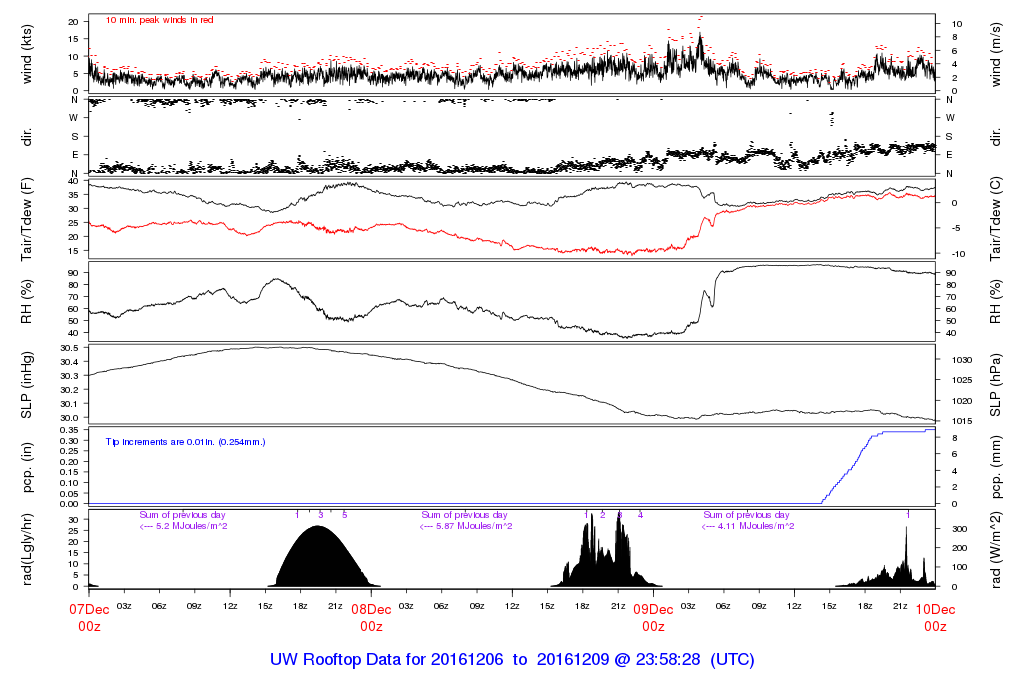Select the "Tair/Tdew (F)" axis label
1024x700 pixels.
(x=27, y=219)
